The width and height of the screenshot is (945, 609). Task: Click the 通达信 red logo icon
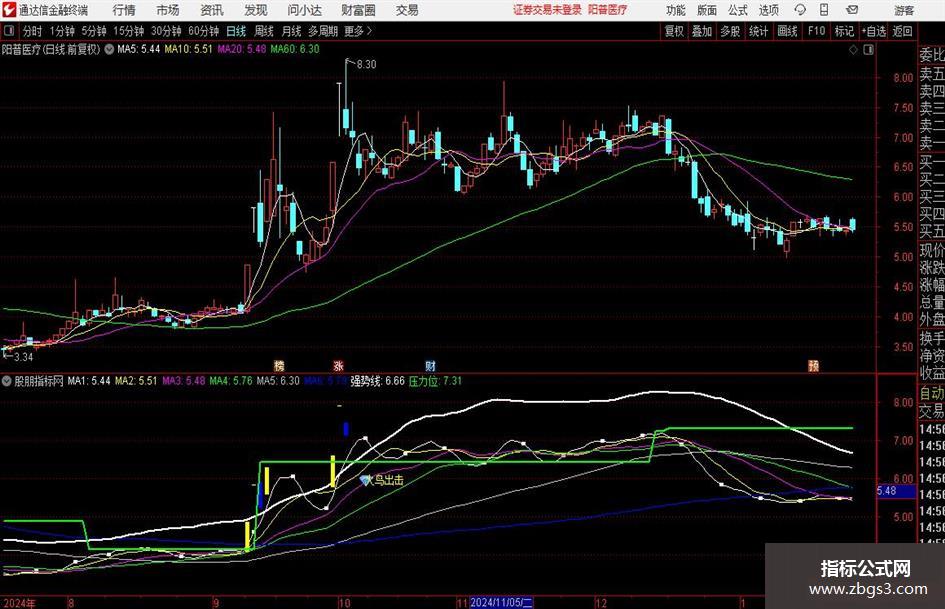(x=9, y=10)
